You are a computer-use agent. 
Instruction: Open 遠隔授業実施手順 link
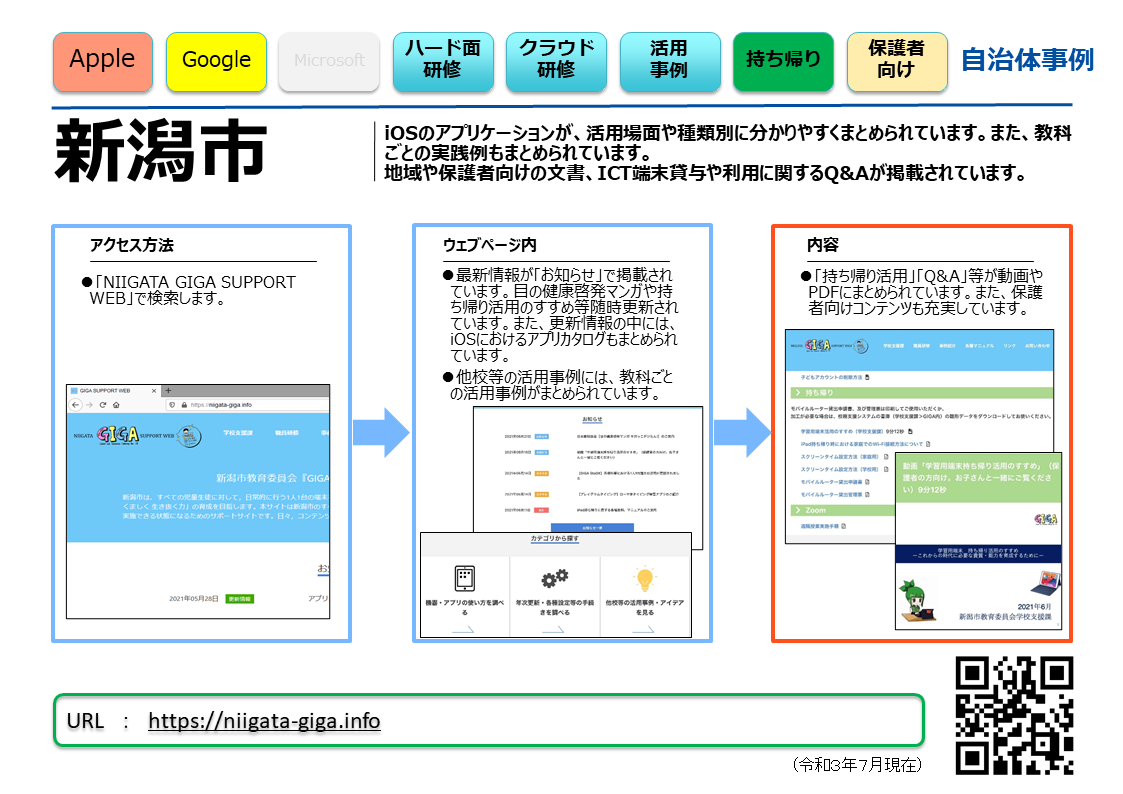point(819,526)
